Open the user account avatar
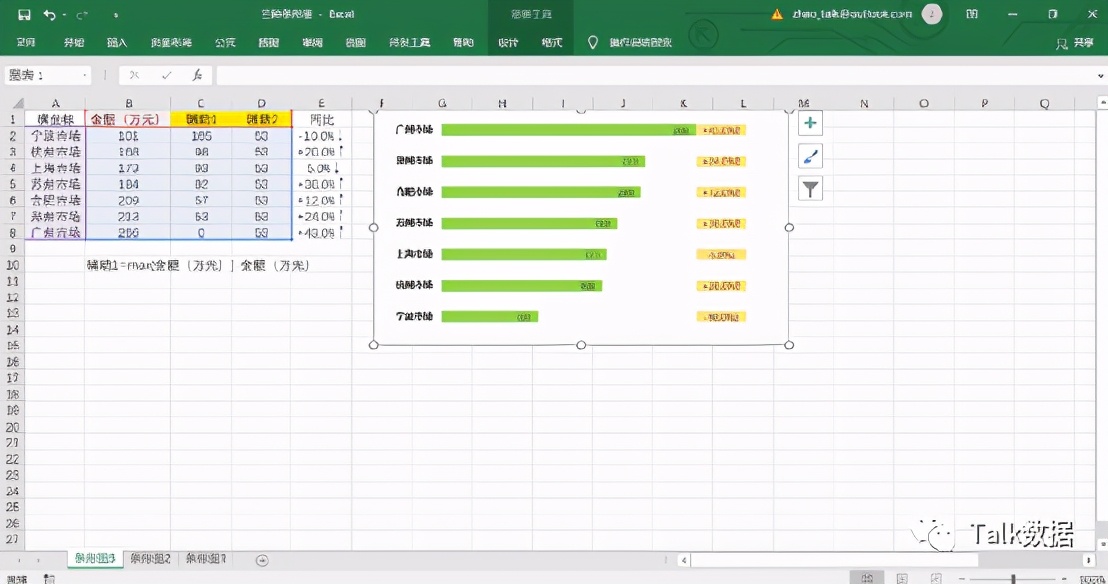This screenshot has width=1108, height=584. point(931,14)
